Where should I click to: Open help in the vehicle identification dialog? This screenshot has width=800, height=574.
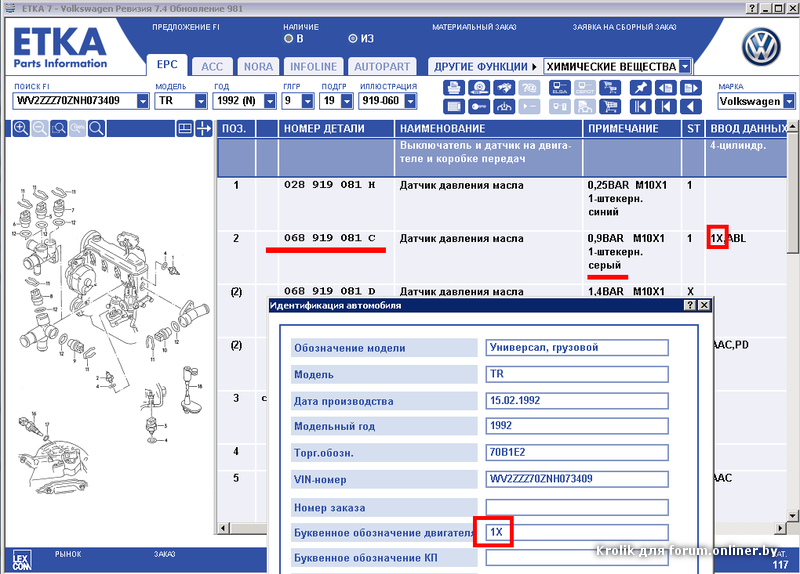click(690, 305)
